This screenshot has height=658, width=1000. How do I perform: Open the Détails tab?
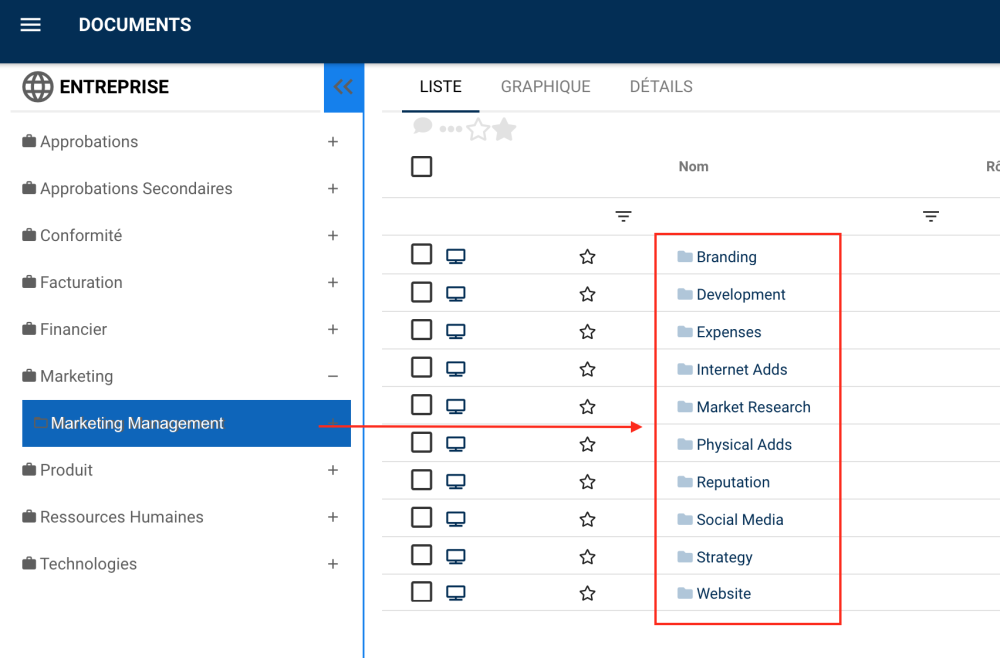coord(661,87)
